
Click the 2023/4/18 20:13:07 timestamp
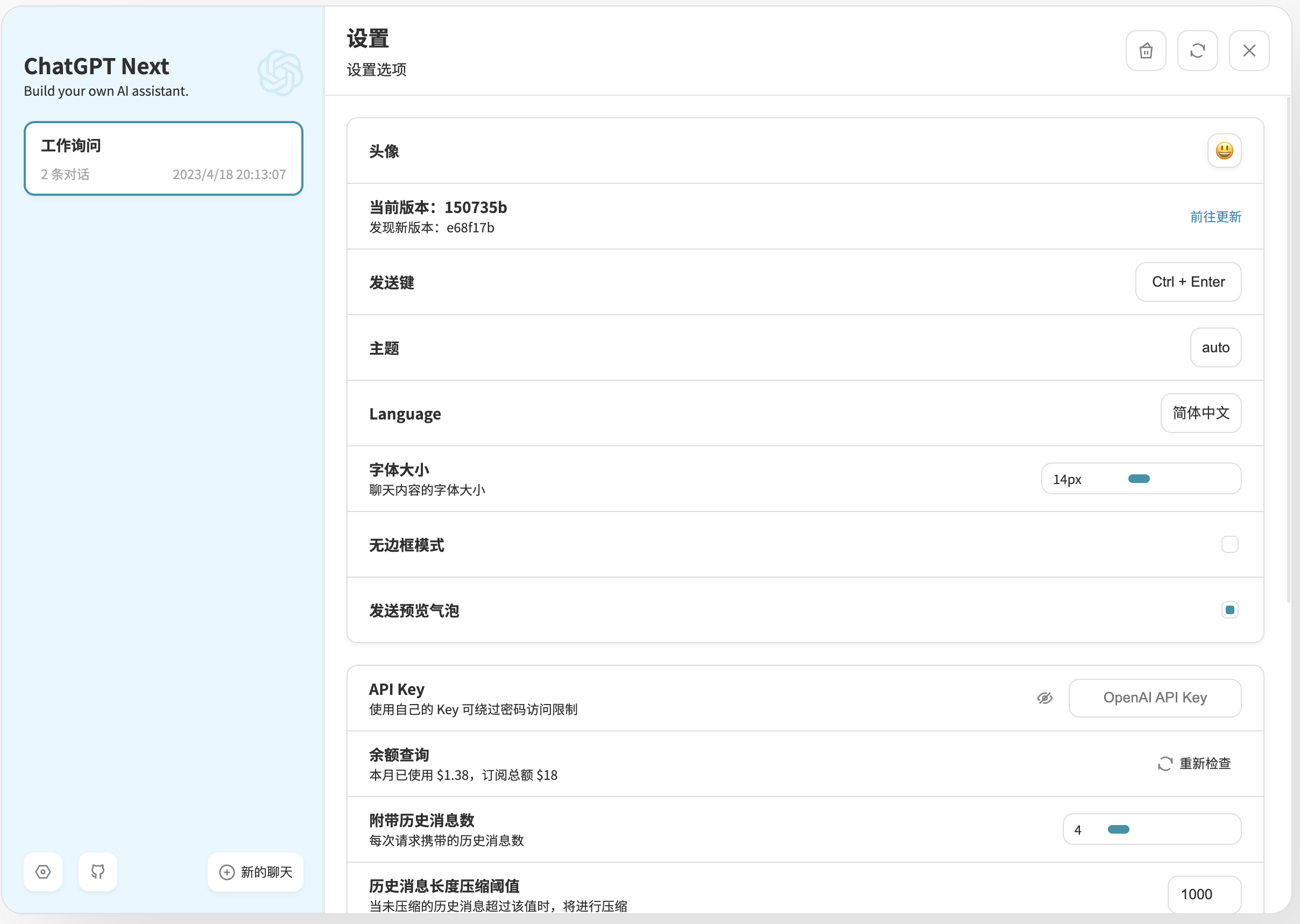[x=229, y=175]
